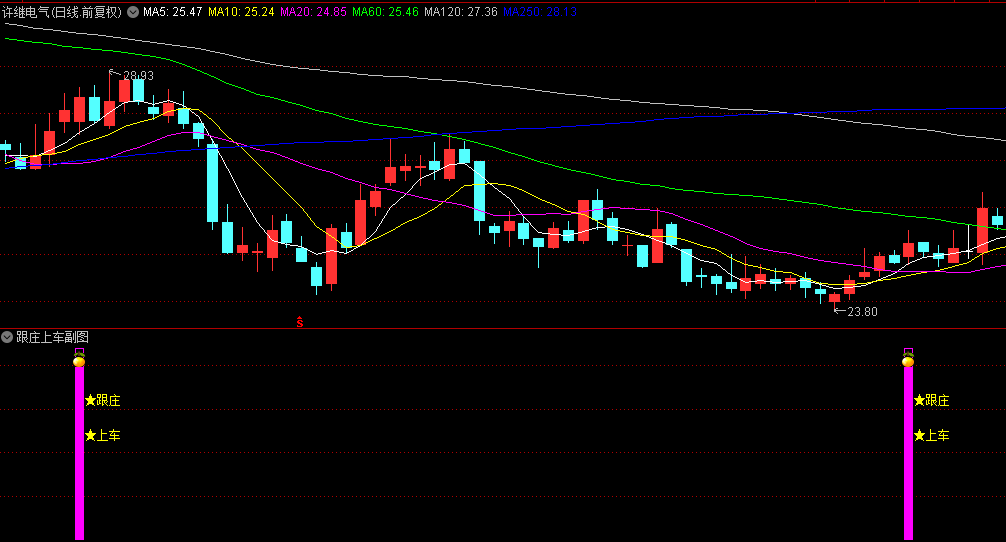
Task: Open the main chart indicator dropdown arrow
Action: (x=133, y=12)
